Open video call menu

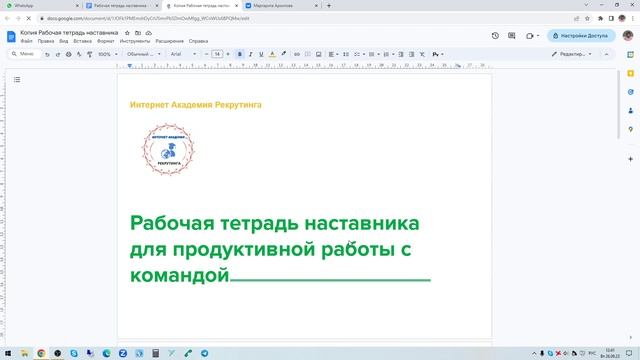pyautogui.click(x=532, y=36)
